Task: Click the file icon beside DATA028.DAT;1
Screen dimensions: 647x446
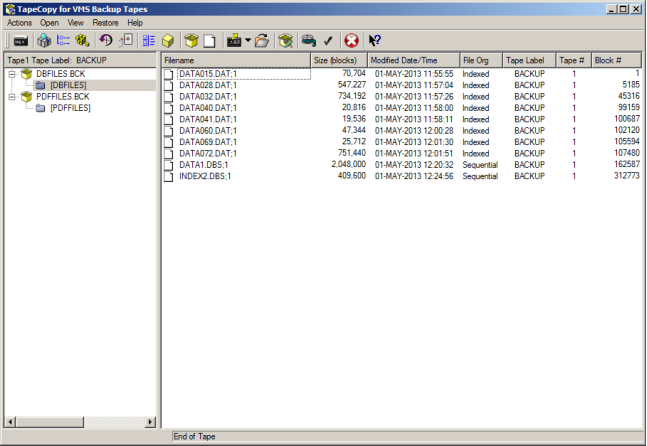Action: coord(168,85)
